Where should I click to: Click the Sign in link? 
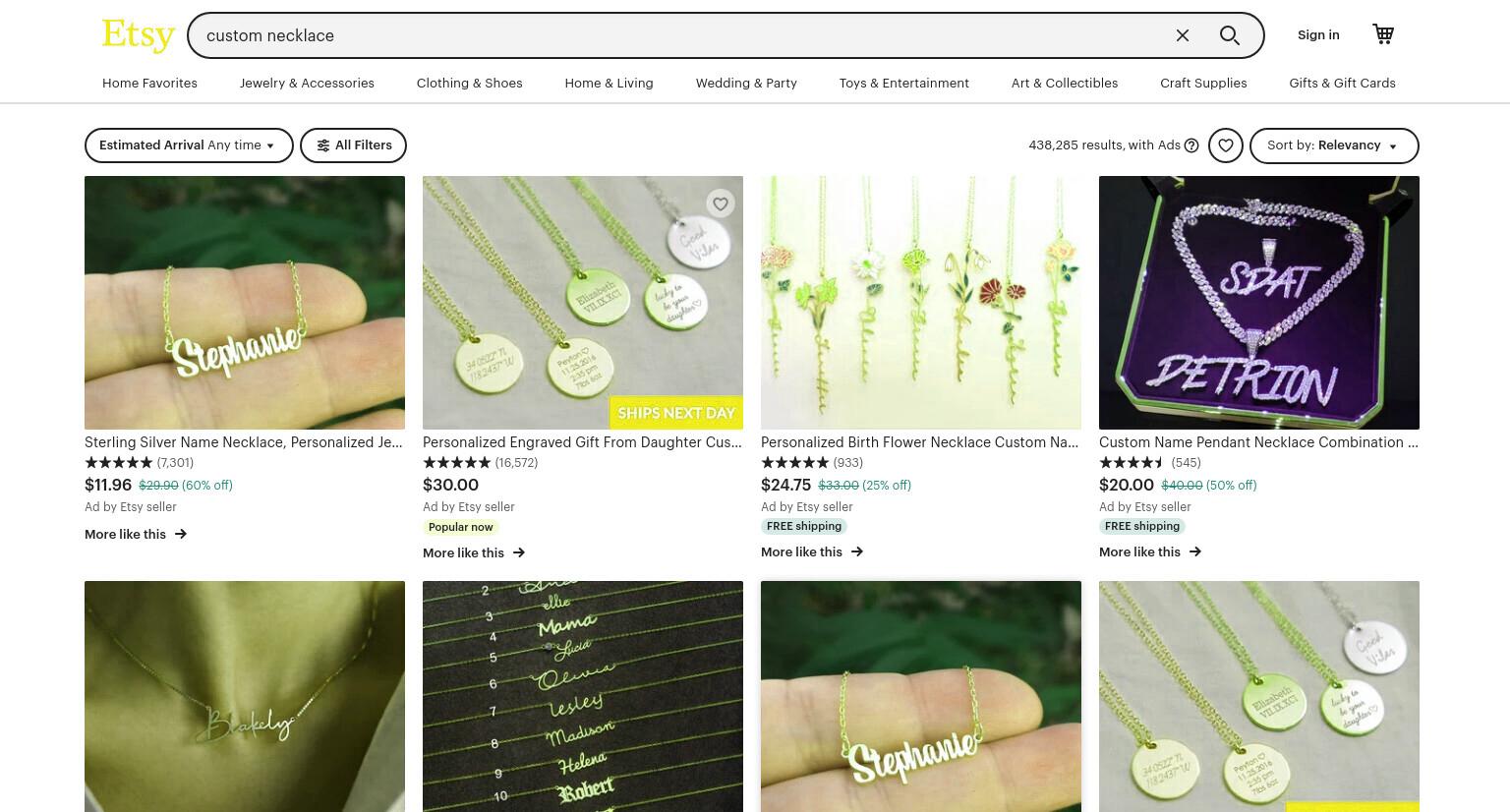coord(1318,34)
